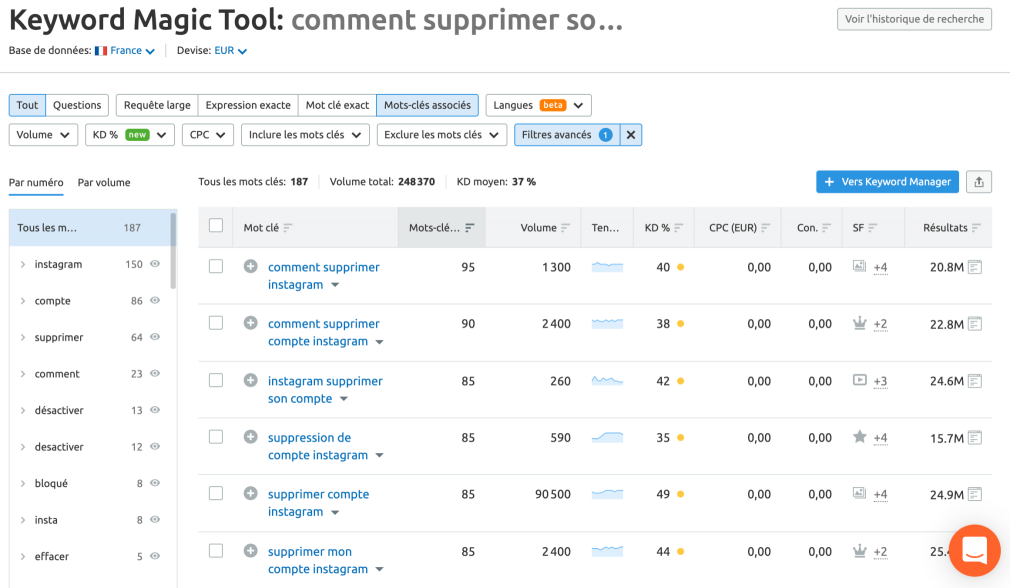Viewport: 1010px width, 588px height.
Task: View SERP icon for 24.9M results row
Action: pyautogui.click(x=975, y=495)
